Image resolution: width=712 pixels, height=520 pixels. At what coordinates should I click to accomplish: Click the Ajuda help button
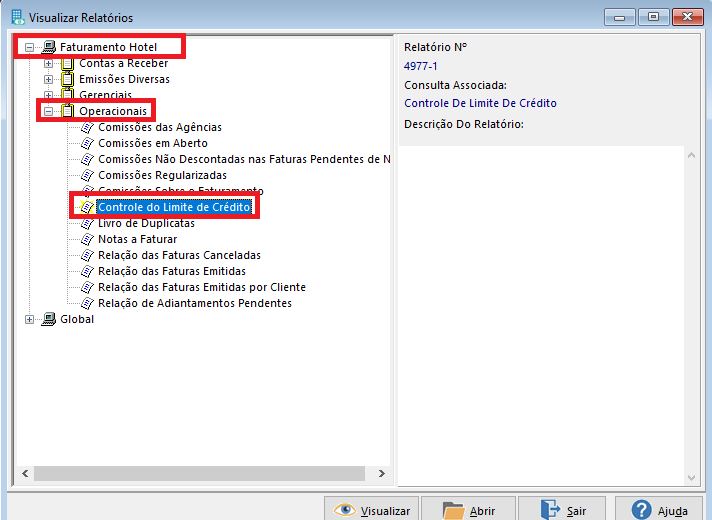[659, 510]
